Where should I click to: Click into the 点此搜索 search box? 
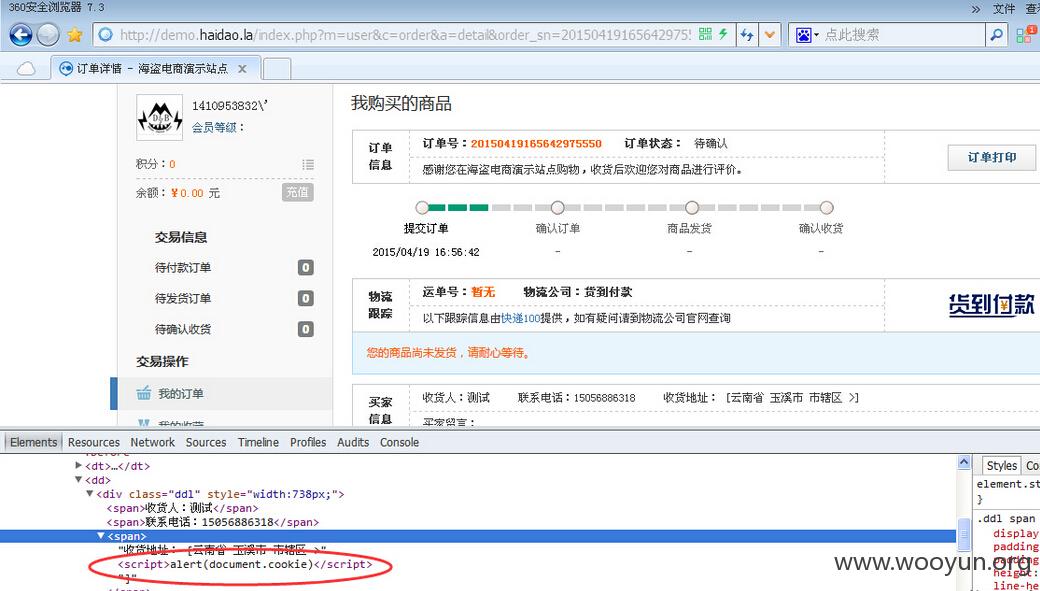pyautogui.click(x=903, y=34)
